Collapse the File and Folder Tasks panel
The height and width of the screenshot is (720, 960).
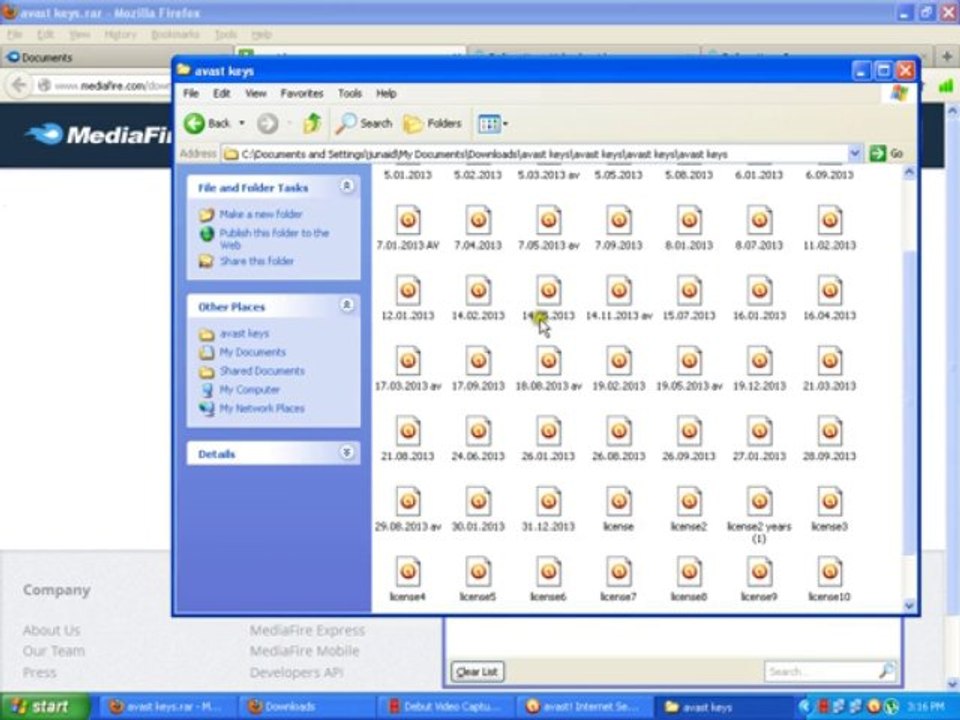[x=347, y=186]
